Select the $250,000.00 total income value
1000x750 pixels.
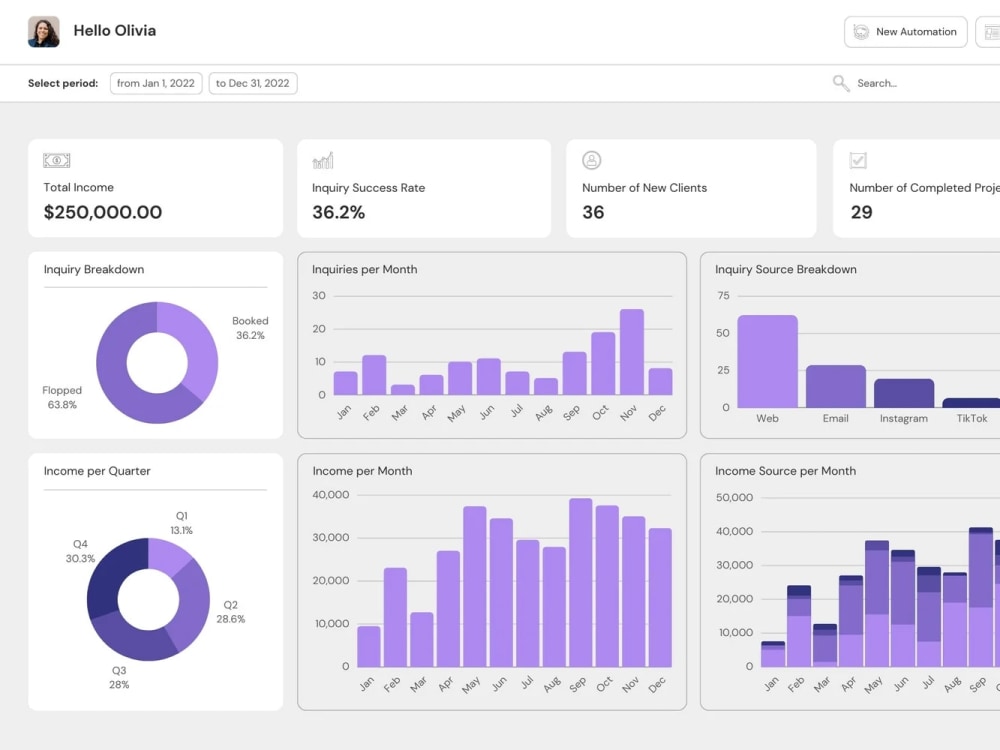click(x=103, y=212)
